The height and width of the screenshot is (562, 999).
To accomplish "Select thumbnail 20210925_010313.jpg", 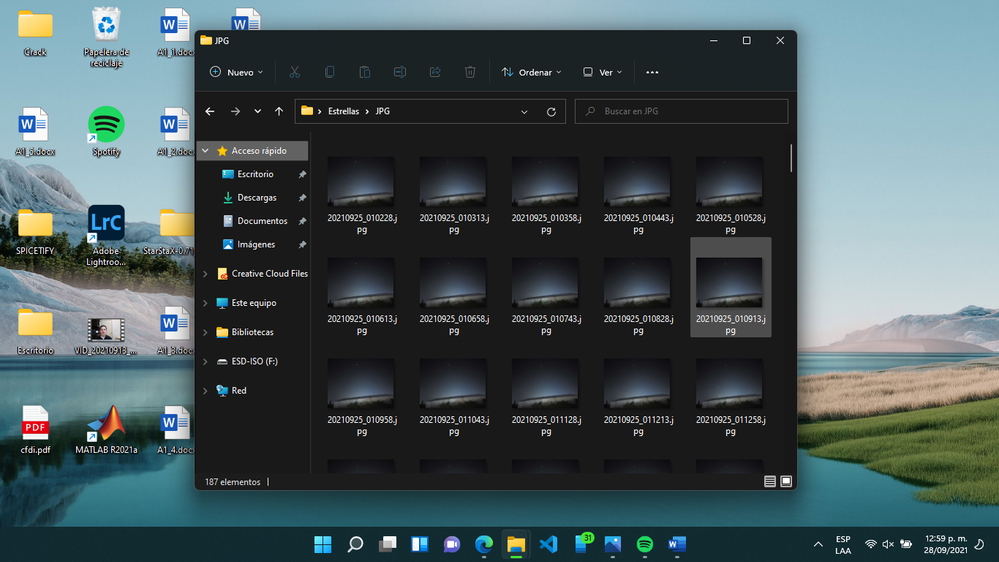I will tap(454, 196).
